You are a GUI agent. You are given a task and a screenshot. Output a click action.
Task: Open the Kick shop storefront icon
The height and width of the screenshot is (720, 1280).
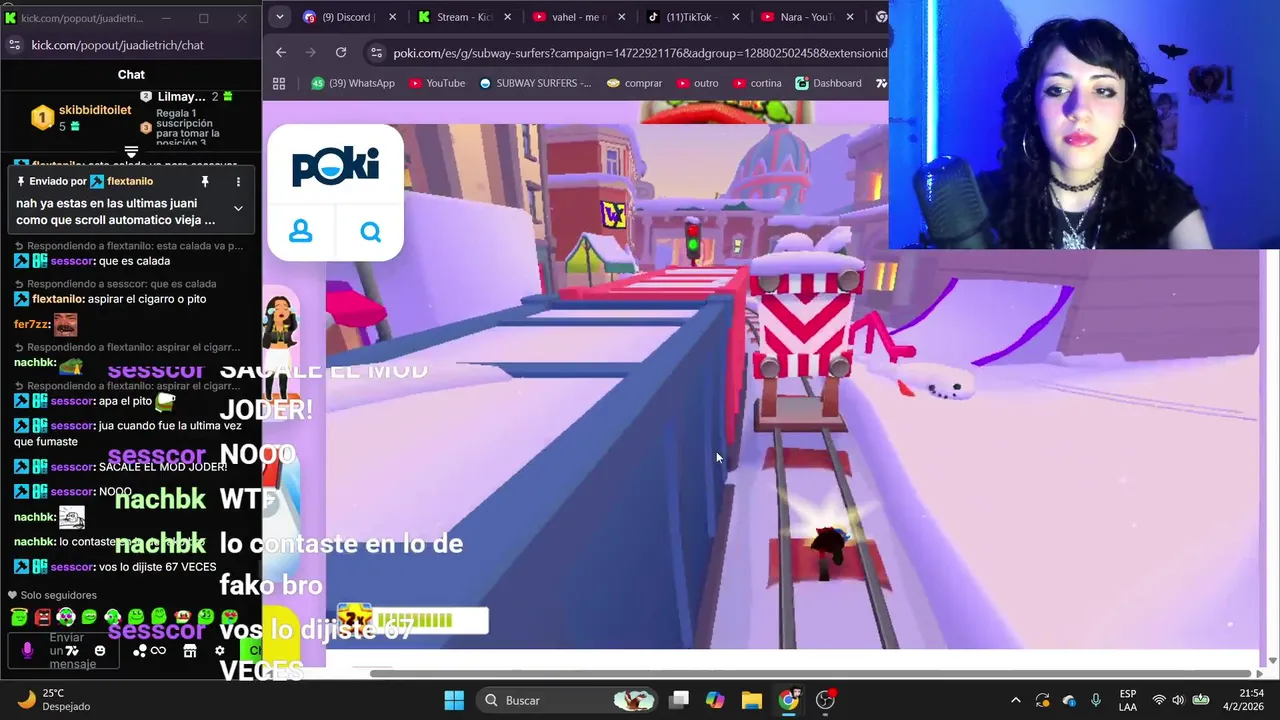coord(190,651)
